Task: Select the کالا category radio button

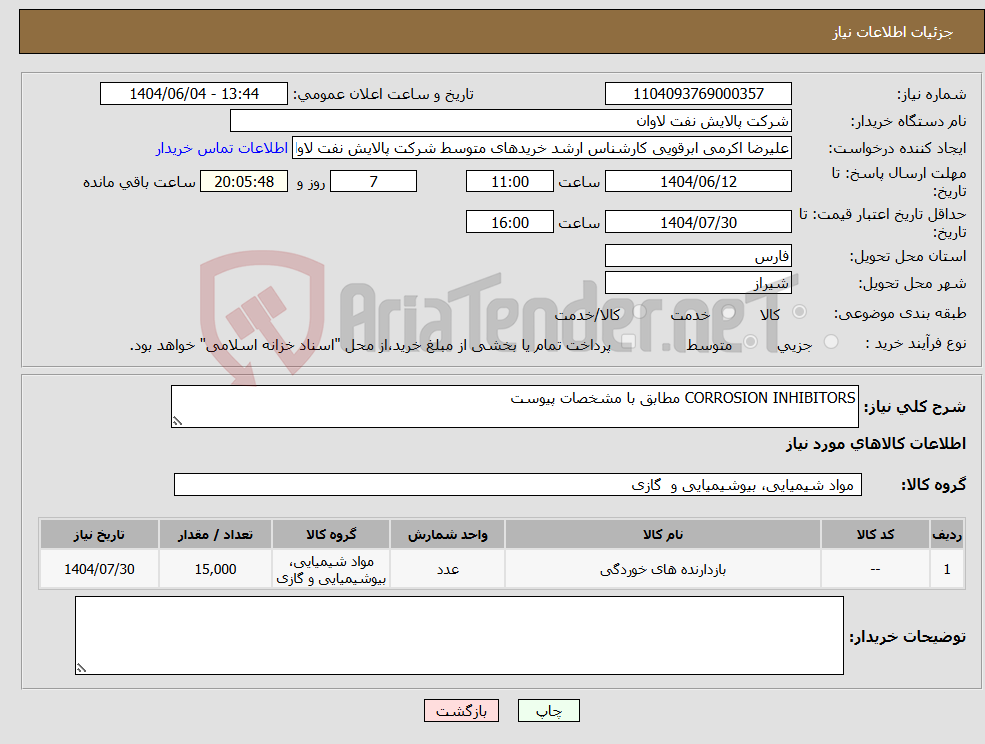Action: (x=801, y=310)
